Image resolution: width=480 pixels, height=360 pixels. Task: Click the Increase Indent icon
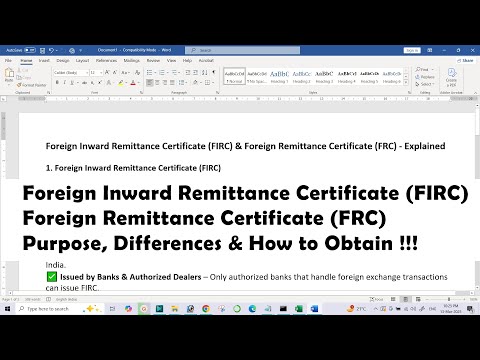coord(195,72)
